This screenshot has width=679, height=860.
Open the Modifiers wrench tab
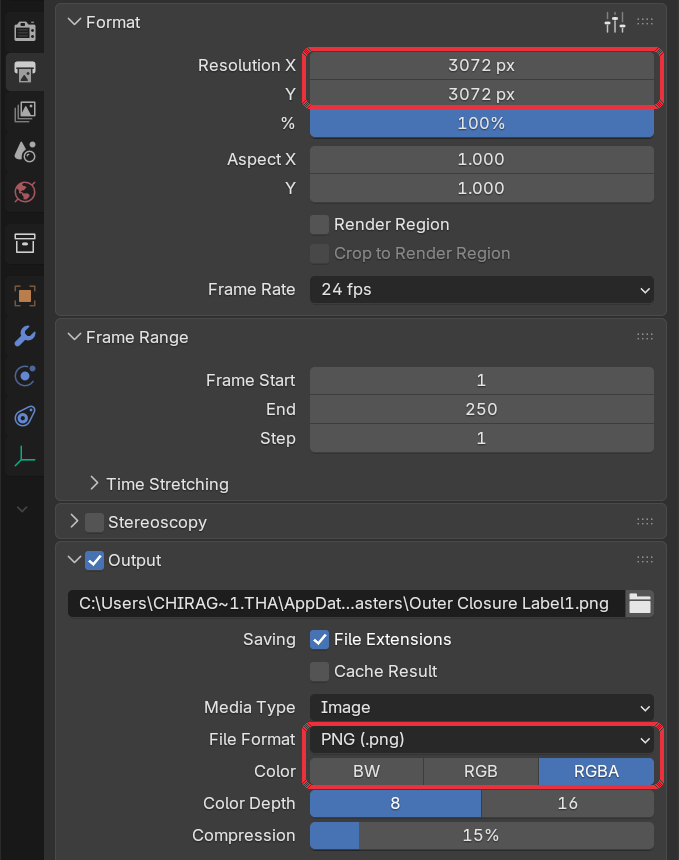[x=25, y=336]
